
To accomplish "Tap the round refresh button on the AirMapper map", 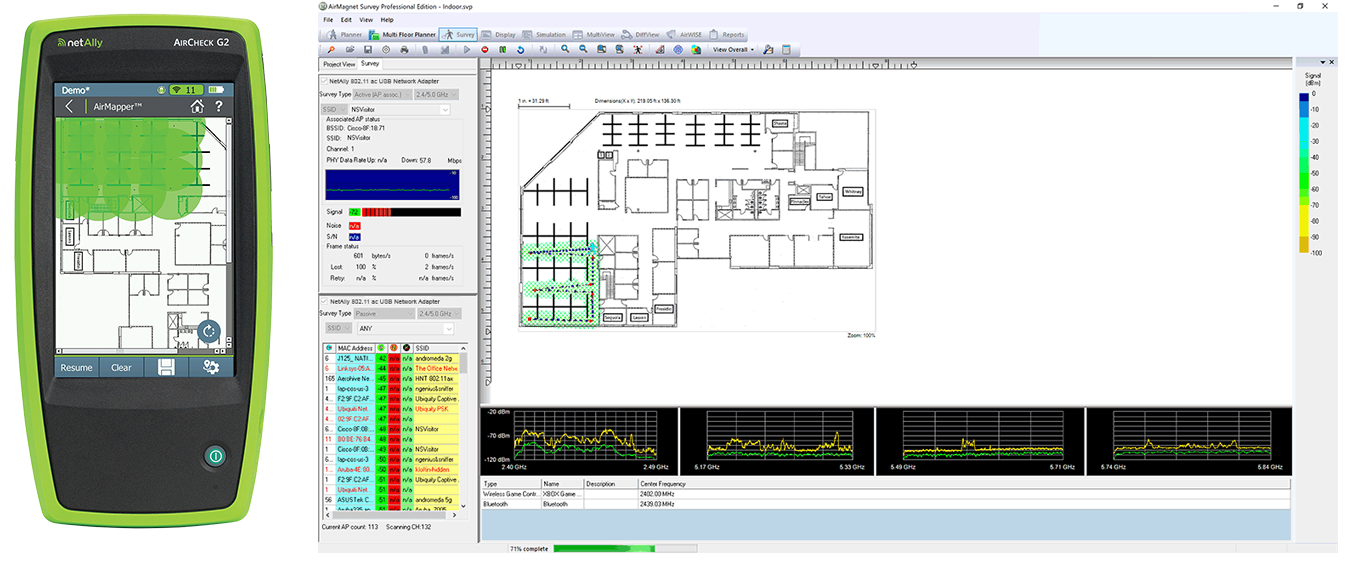I will pos(209,332).
